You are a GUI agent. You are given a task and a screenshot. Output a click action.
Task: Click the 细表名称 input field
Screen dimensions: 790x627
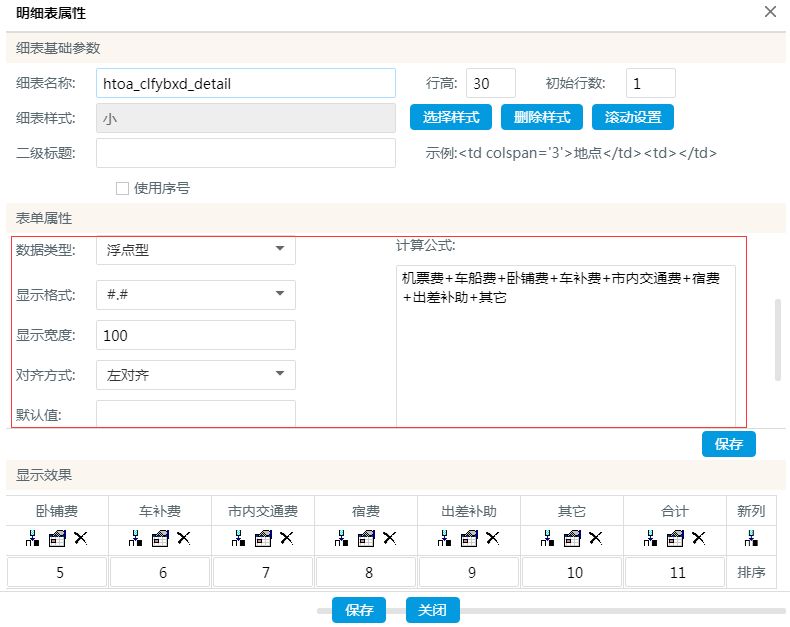tap(246, 84)
